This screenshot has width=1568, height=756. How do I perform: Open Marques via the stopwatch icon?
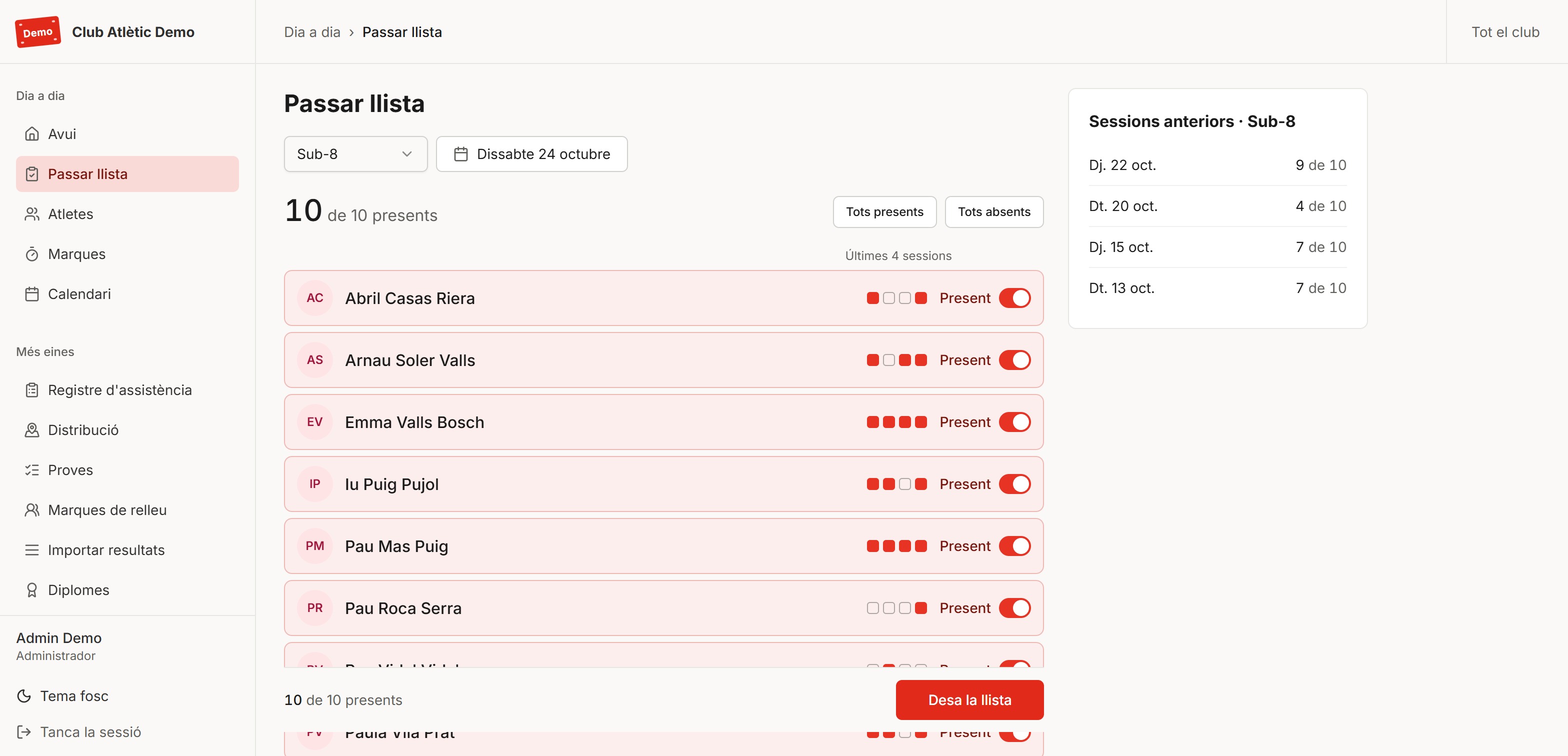tap(31, 254)
